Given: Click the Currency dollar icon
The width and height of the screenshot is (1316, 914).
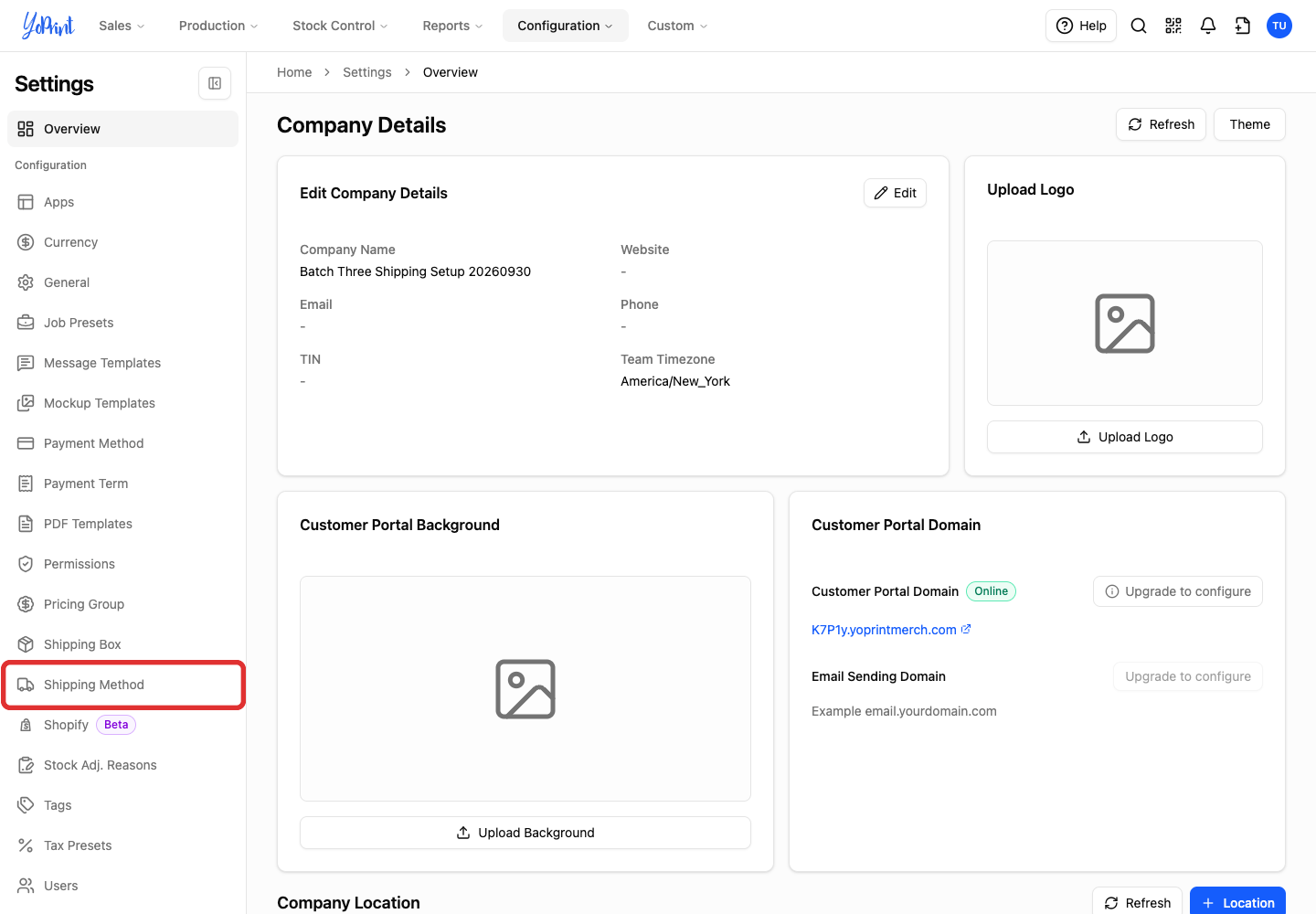Looking at the screenshot, I should pos(26,242).
